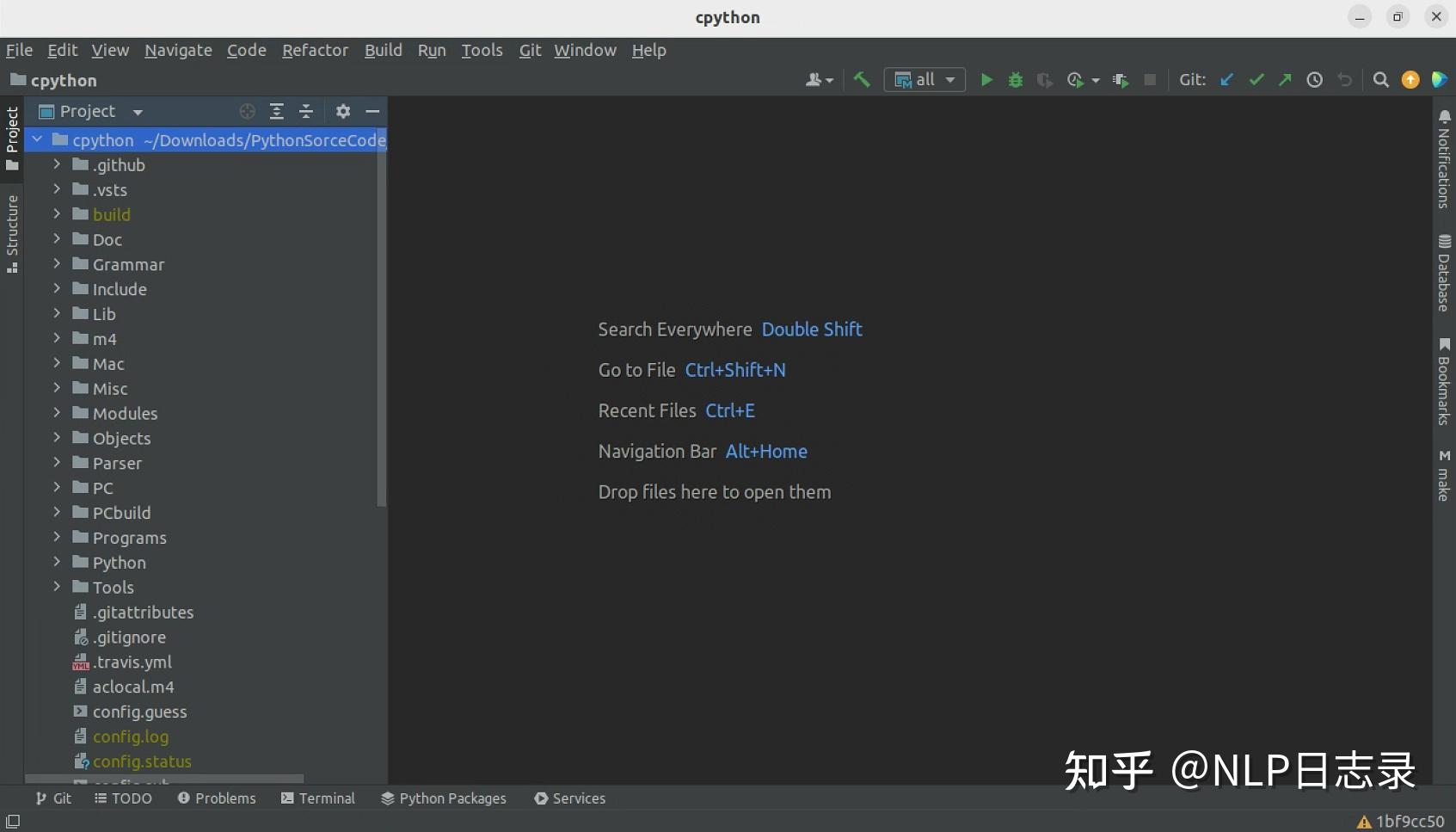Viewport: 1456px width, 832px height.
Task: Open the Problems tool window tab
Action: click(217, 798)
